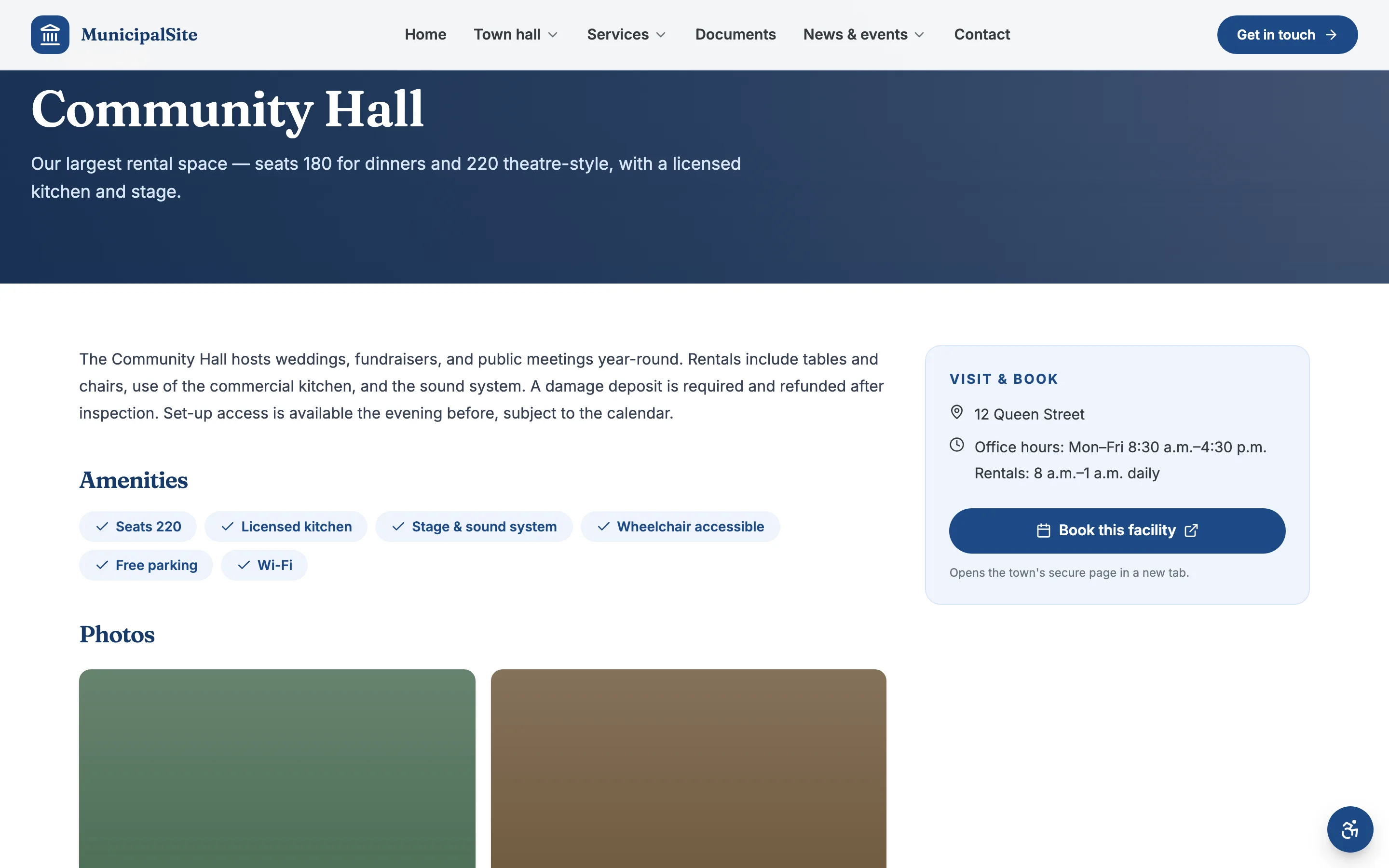Click the Seats 220 amenity label
1389x868 pixels.
coord(148,527)
